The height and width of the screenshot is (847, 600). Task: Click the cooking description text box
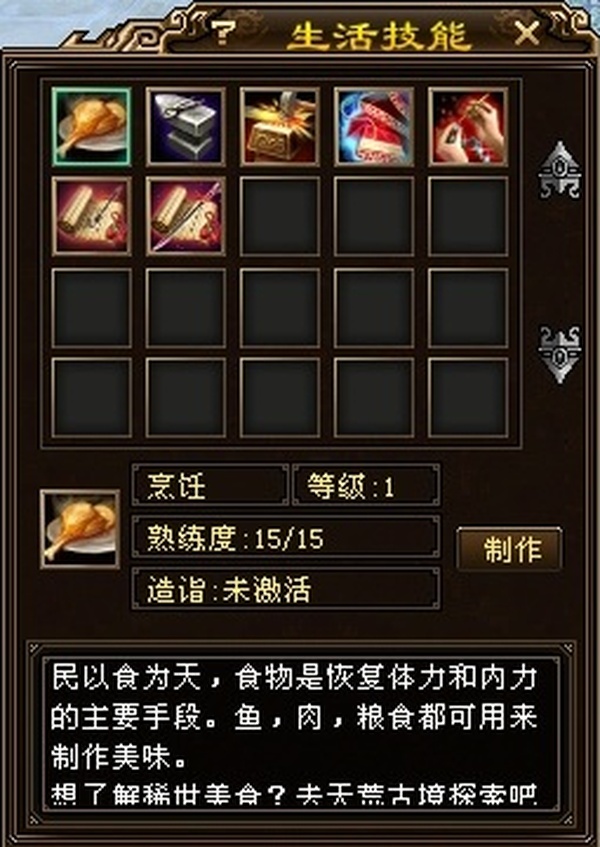coord(300,733)
